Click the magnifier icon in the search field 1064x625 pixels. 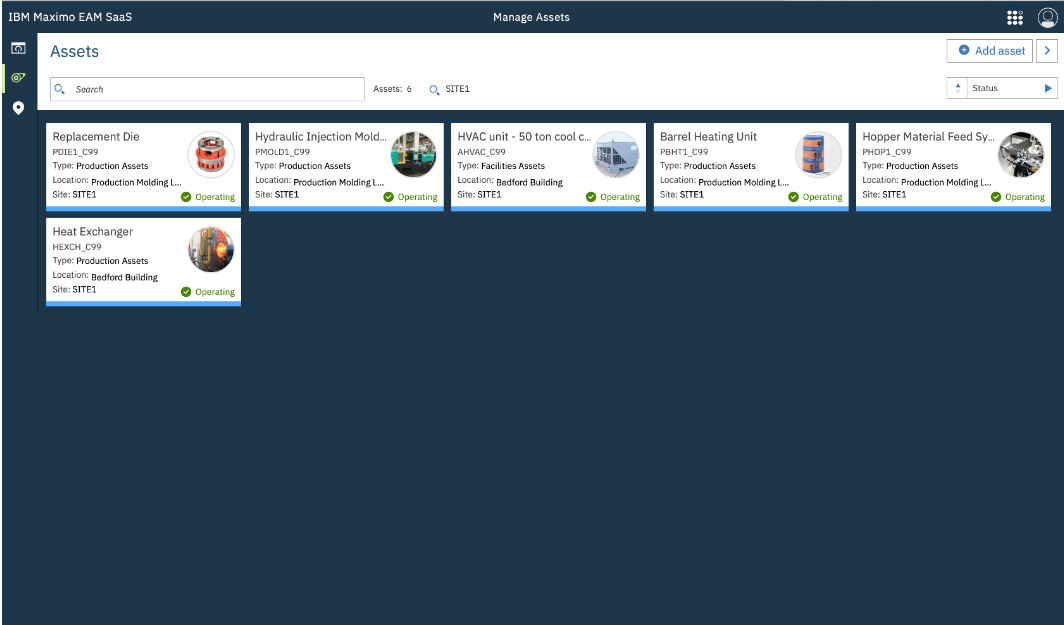(x=60, y=89)
